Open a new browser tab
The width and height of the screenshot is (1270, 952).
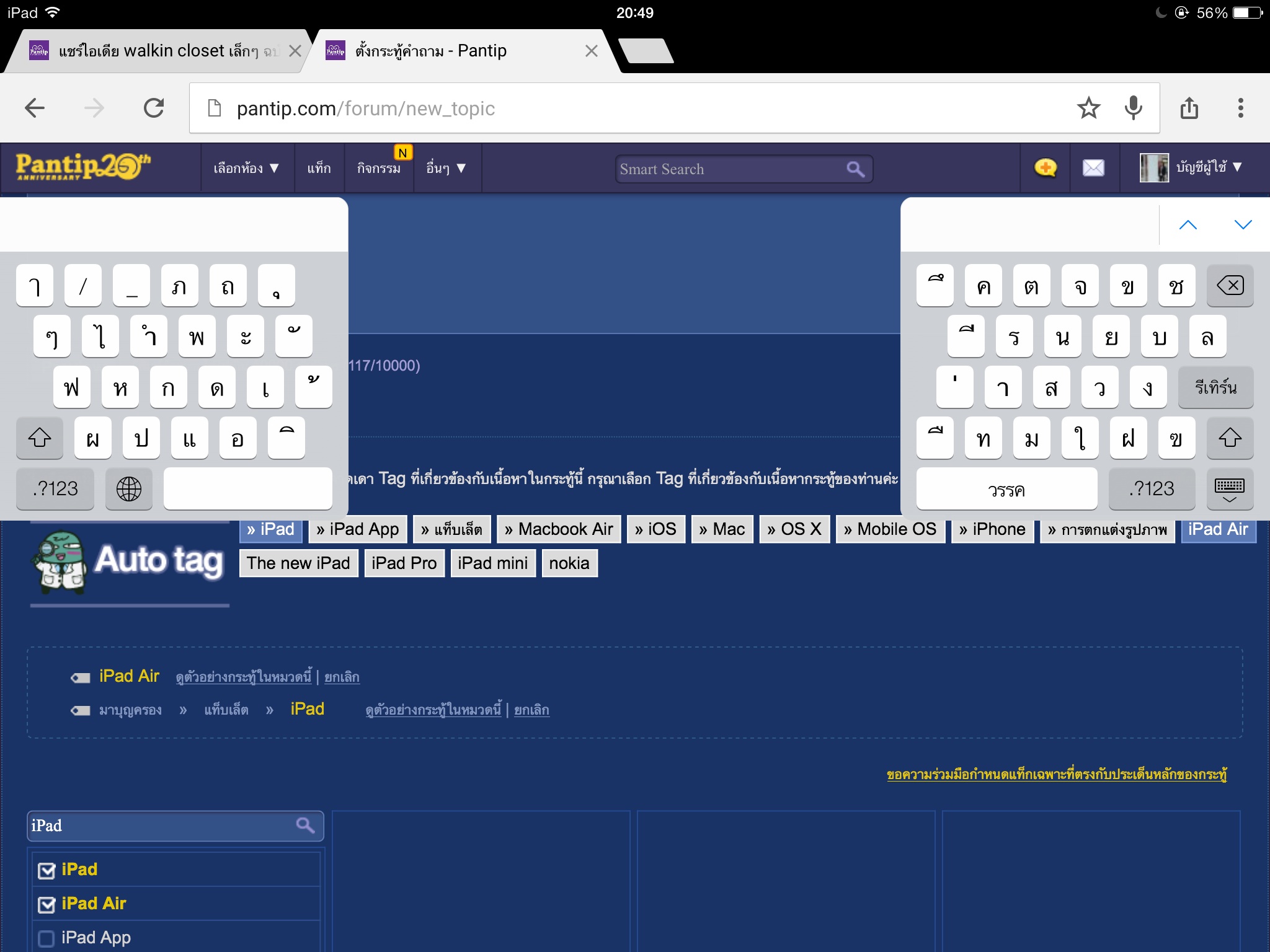pyautogui.click(x=646, y=51)
